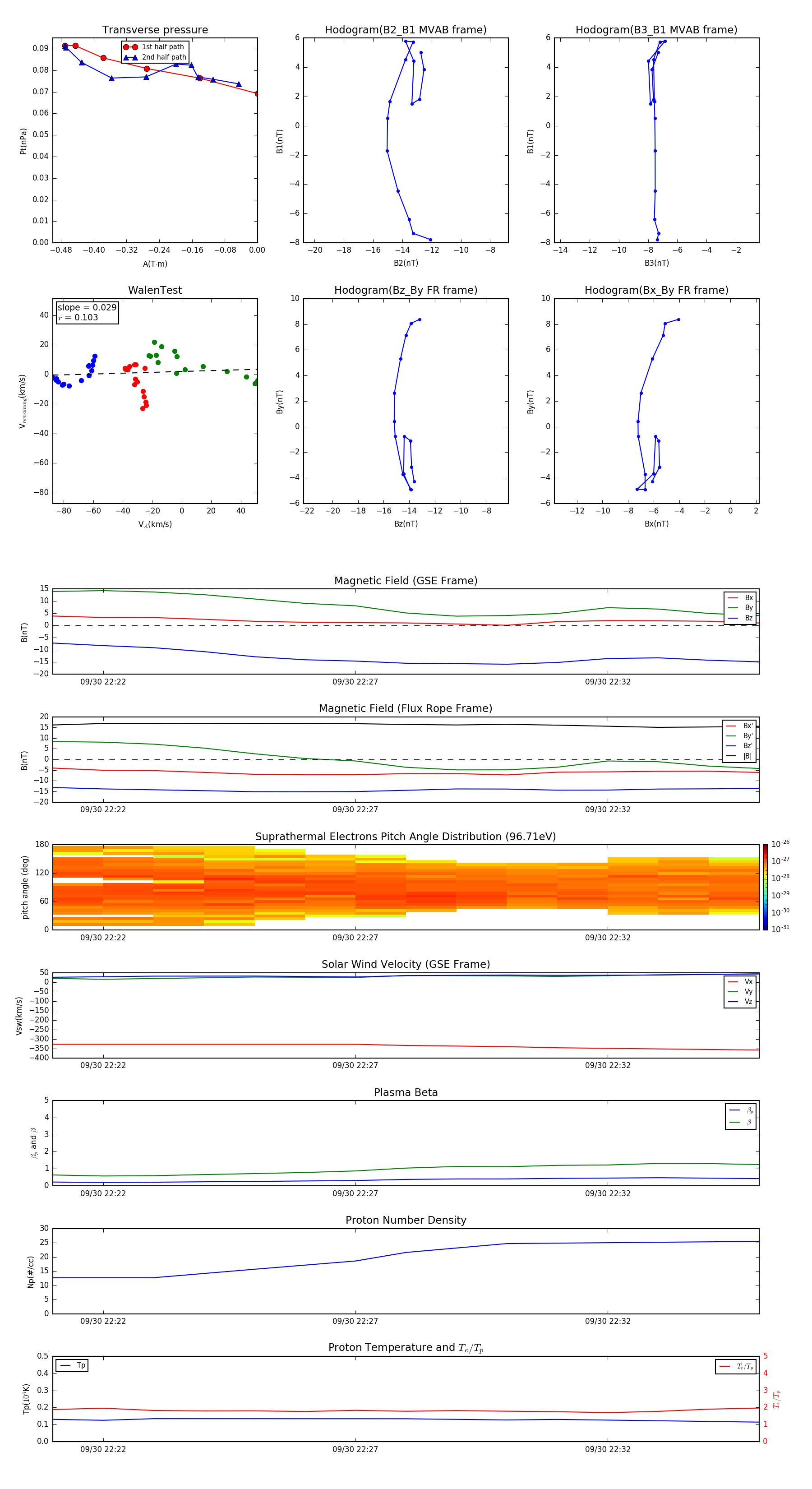812x1489 pixels.
Task: Click '09/30 22:27' tick under GSE magnetic field plot
Action: pos(355,682)
